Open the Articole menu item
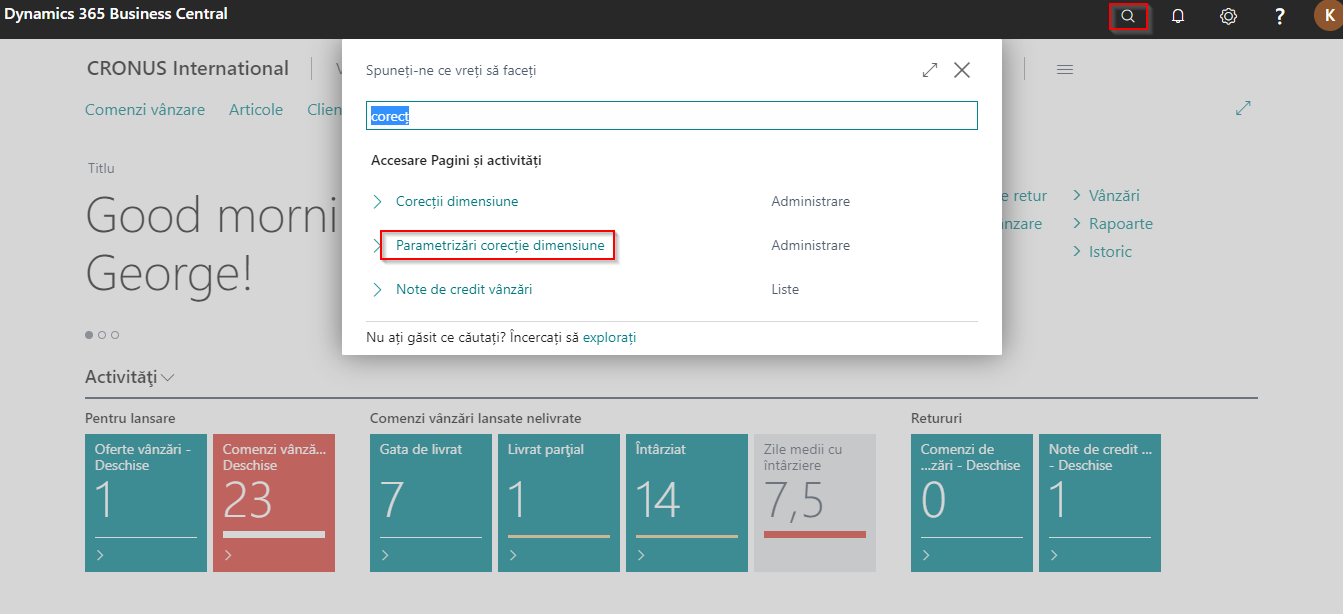The image size is (1343, 614). click(256, 110)
